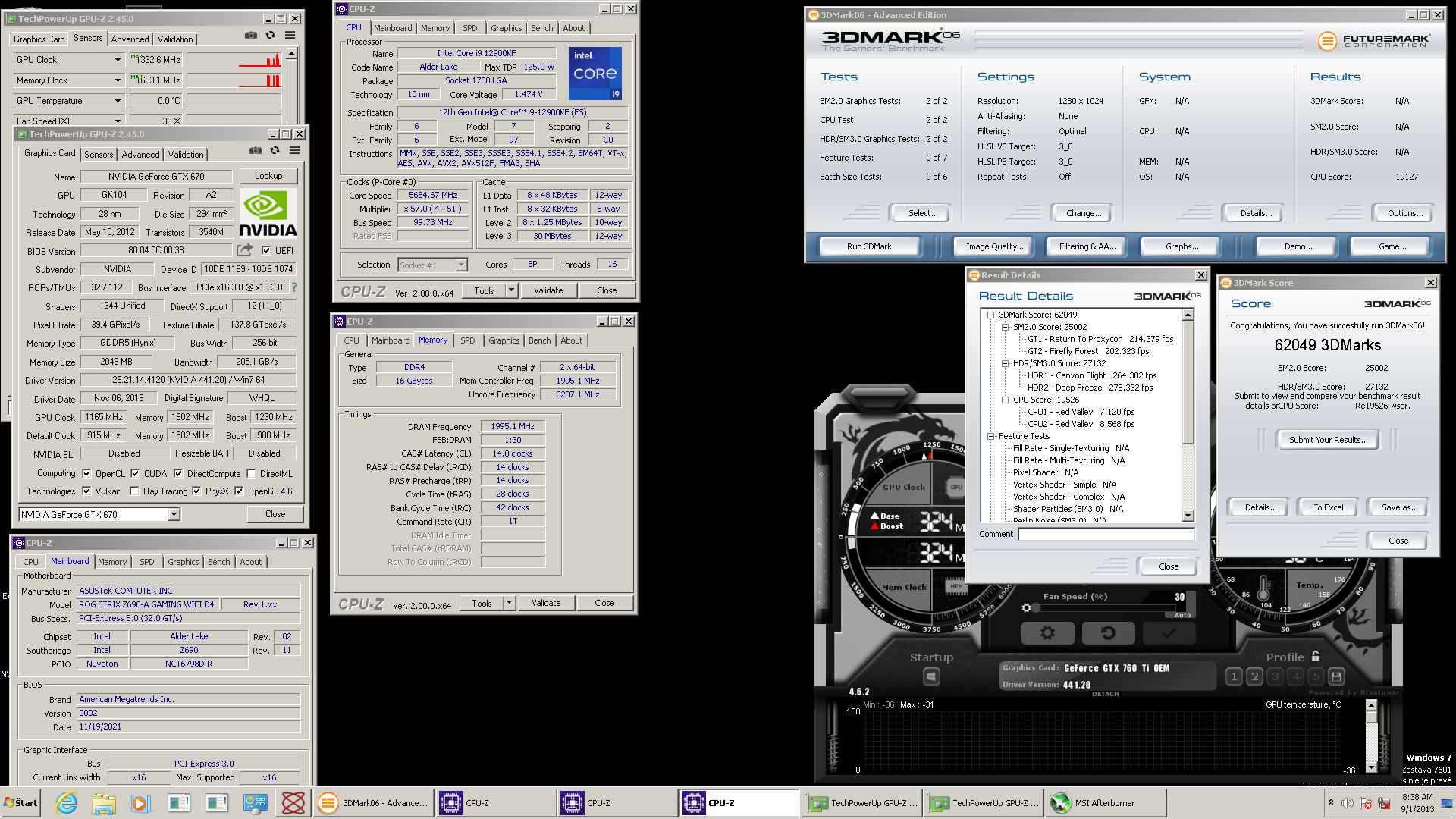Click Comment input field in Result Details
This screenshot has height=819, width=1456.
(1106, 534)
